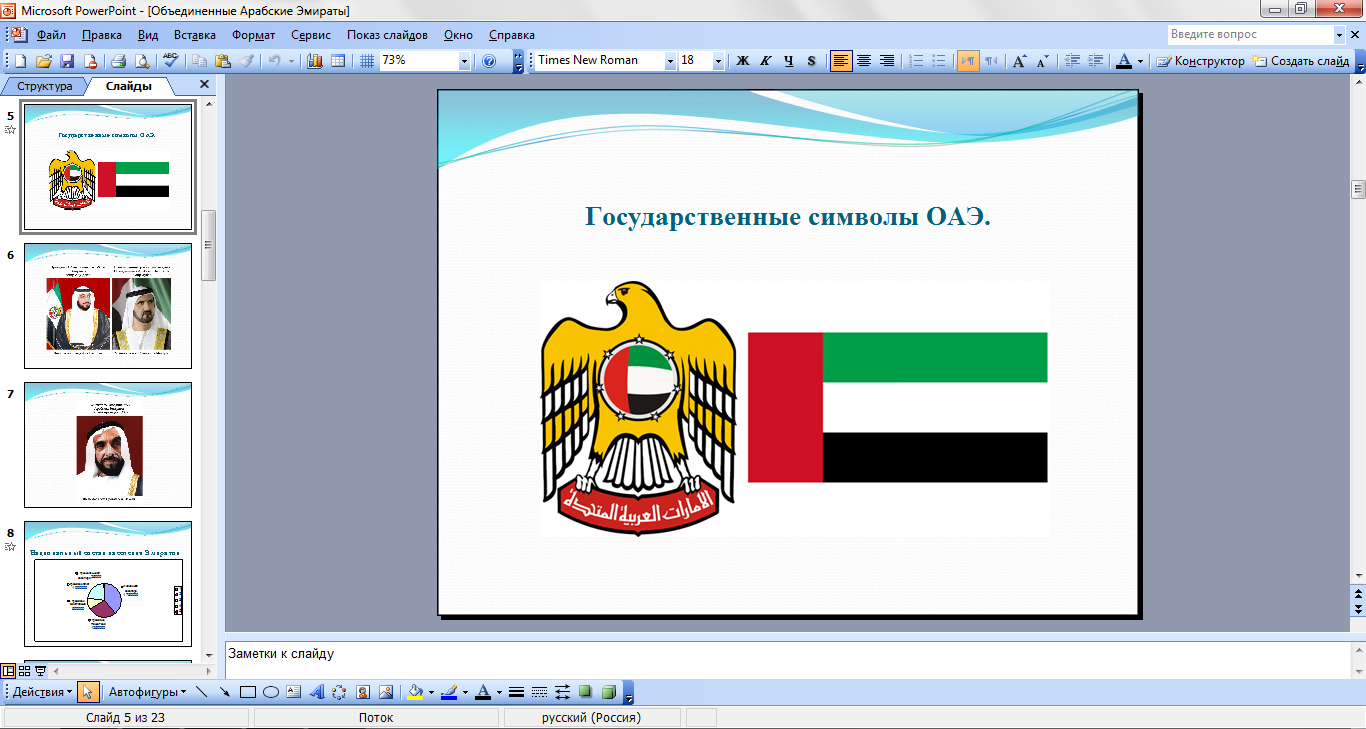Choose arrow style options
1366x729 pixels.
(x=563, y=692)
